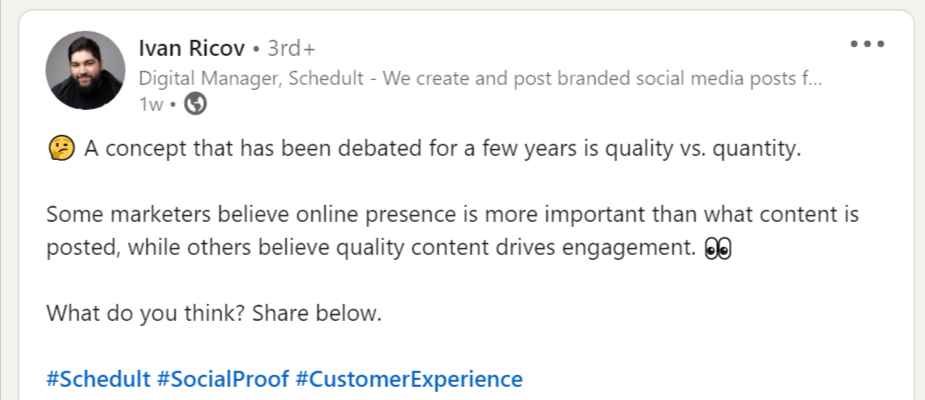925x400 pixels.
Task: Open the #SocialProof hashtag
Action: 223,380
